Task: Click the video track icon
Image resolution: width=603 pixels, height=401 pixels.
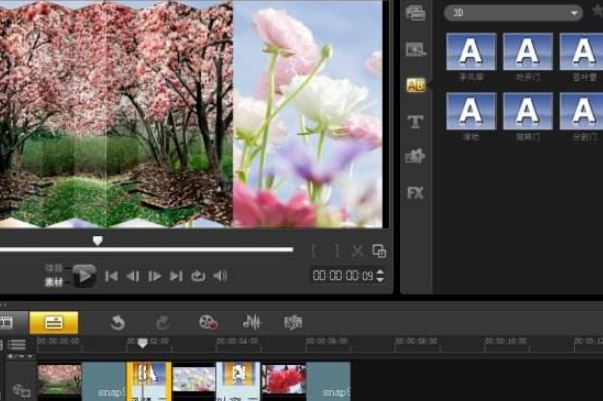Action: point(21,390)
